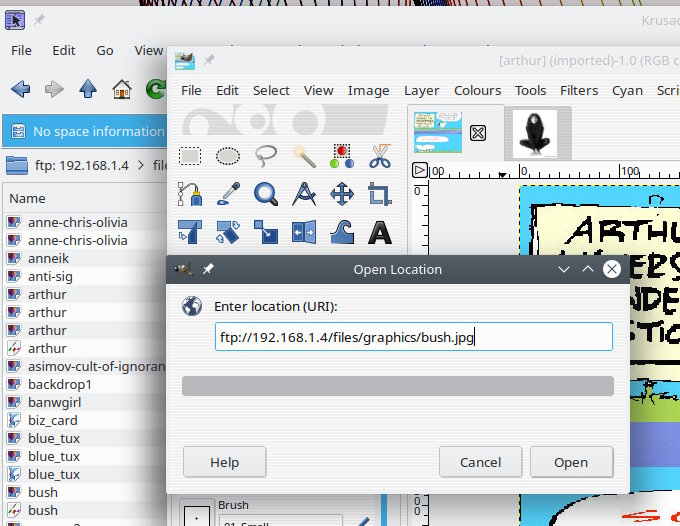Close the arthur image tab
This screenshot has width=680, height=526.
click(477, 133)
